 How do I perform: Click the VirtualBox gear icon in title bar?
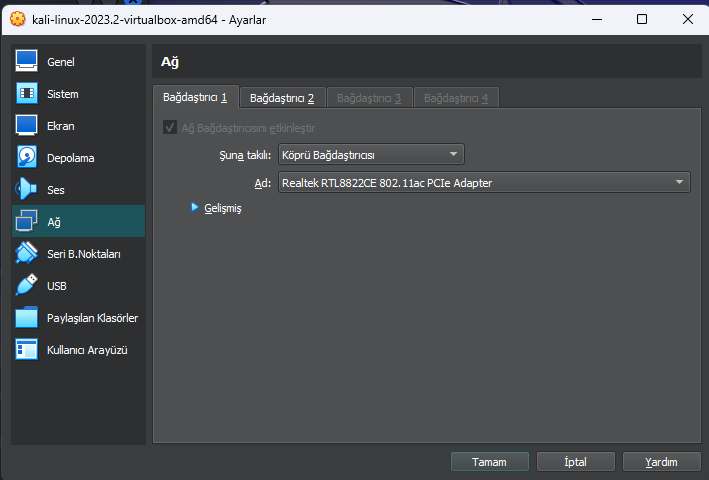[x=18, y=19]
